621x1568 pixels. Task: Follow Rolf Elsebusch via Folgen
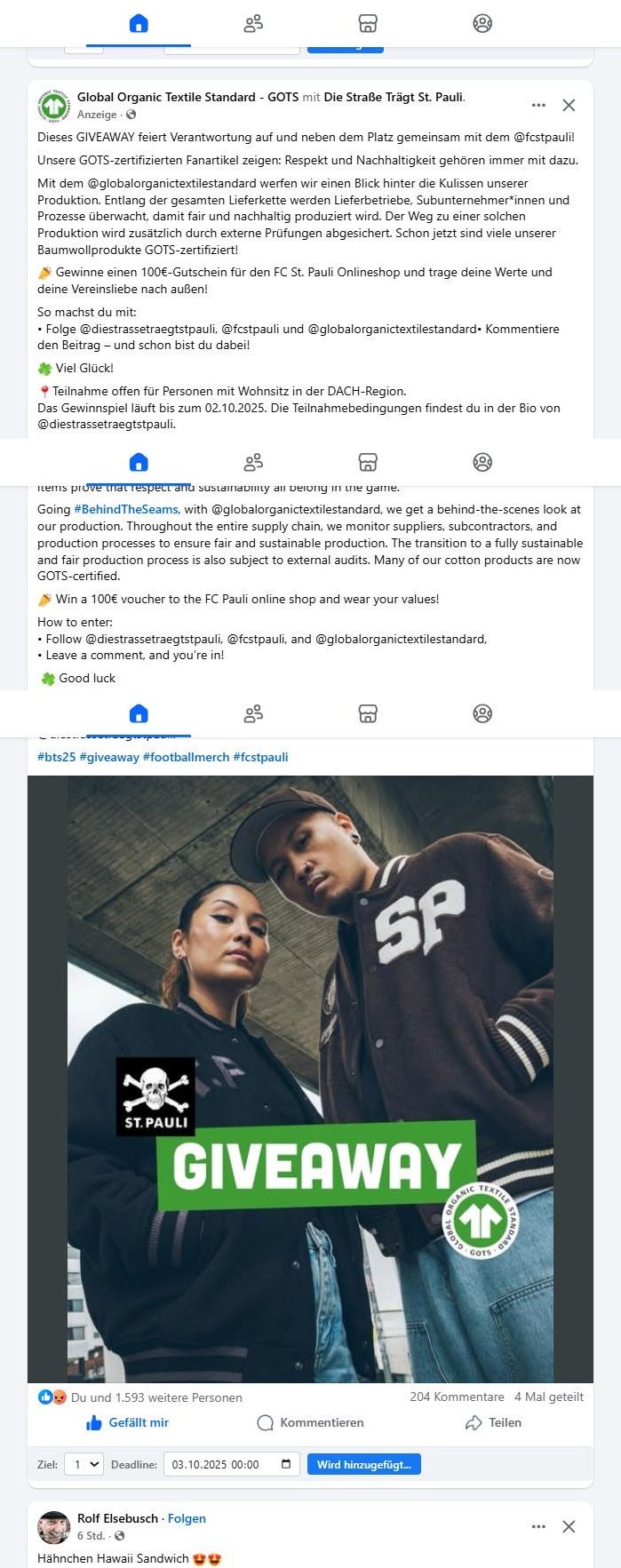pos(187,1518)
